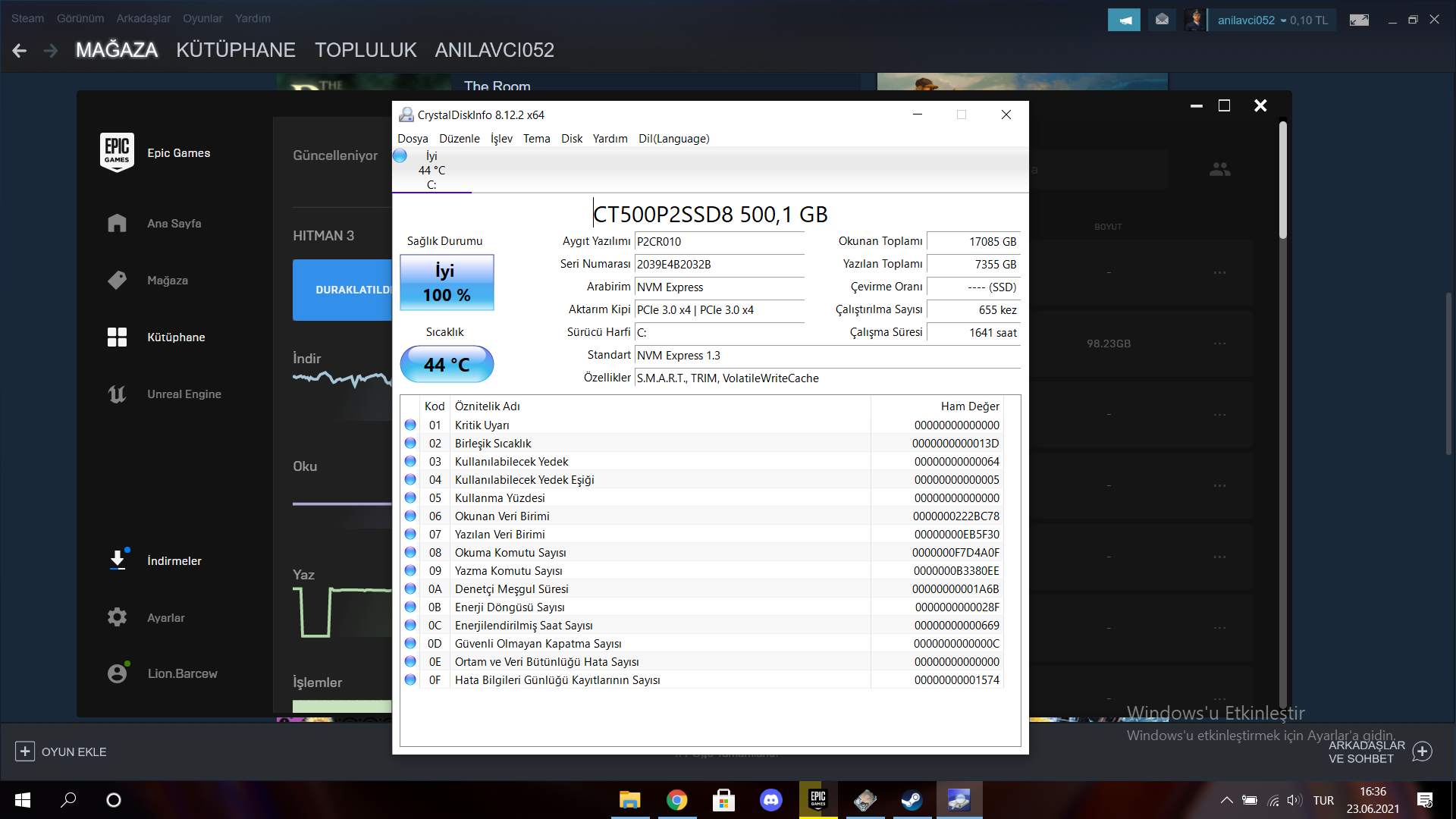Click the CrystalDiskInfo title bar icon
This screenshot has height=819, width=1456.
406,115
